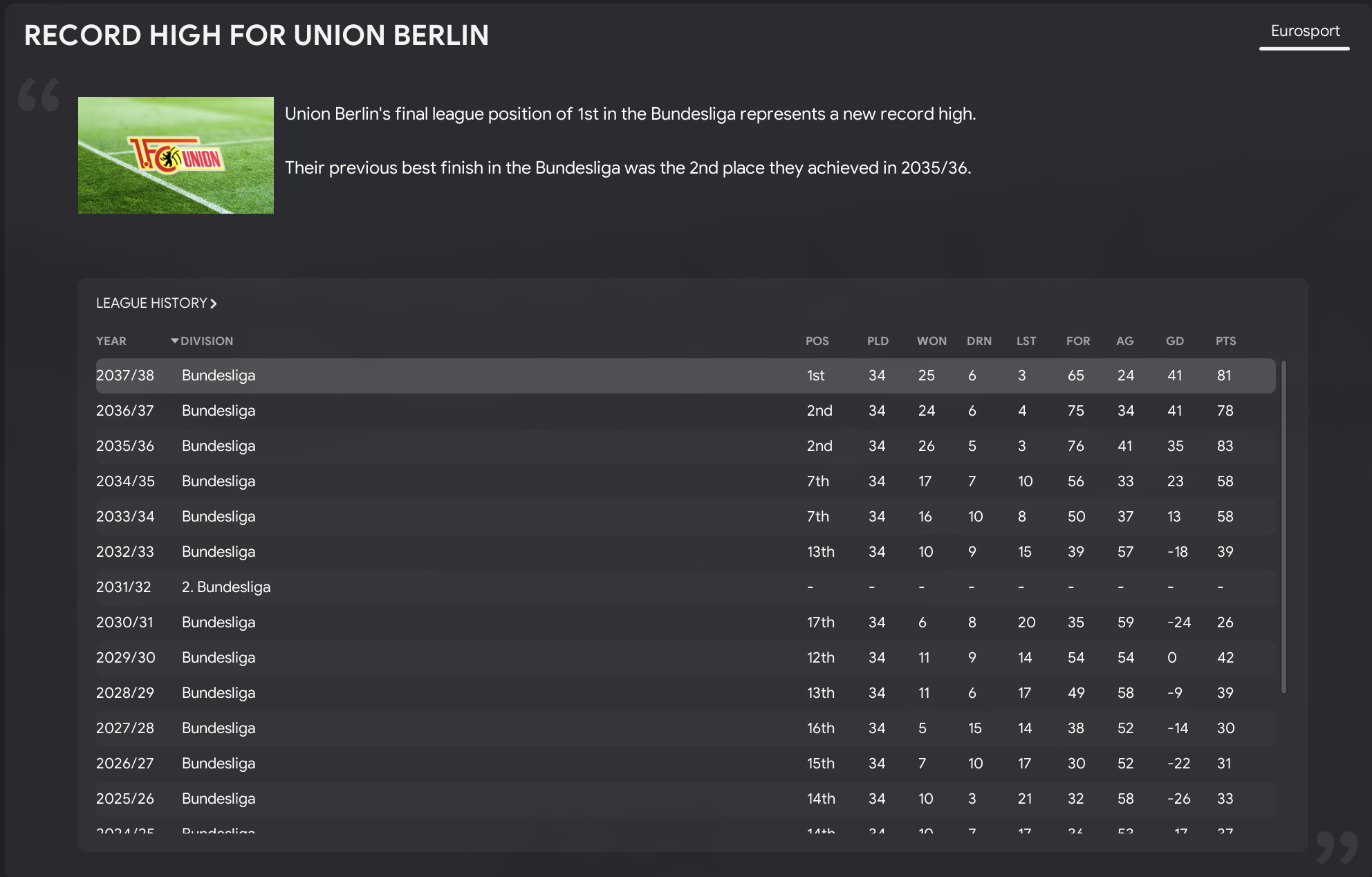This screenshot has width=1372, height=877.
Task: Sort table by Year column header
Action: pos(111,341)
